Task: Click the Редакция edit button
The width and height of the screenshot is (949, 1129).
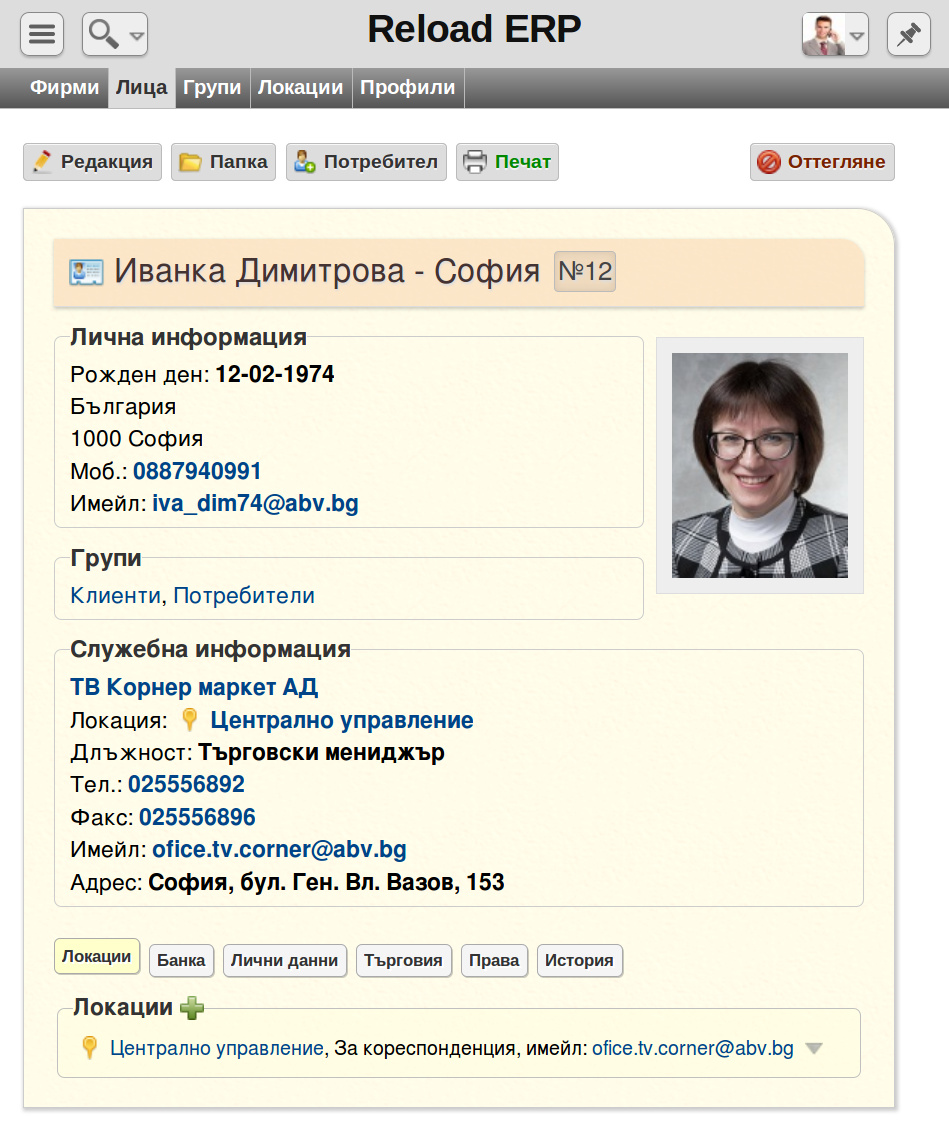Action: click(x=92, y=162)
